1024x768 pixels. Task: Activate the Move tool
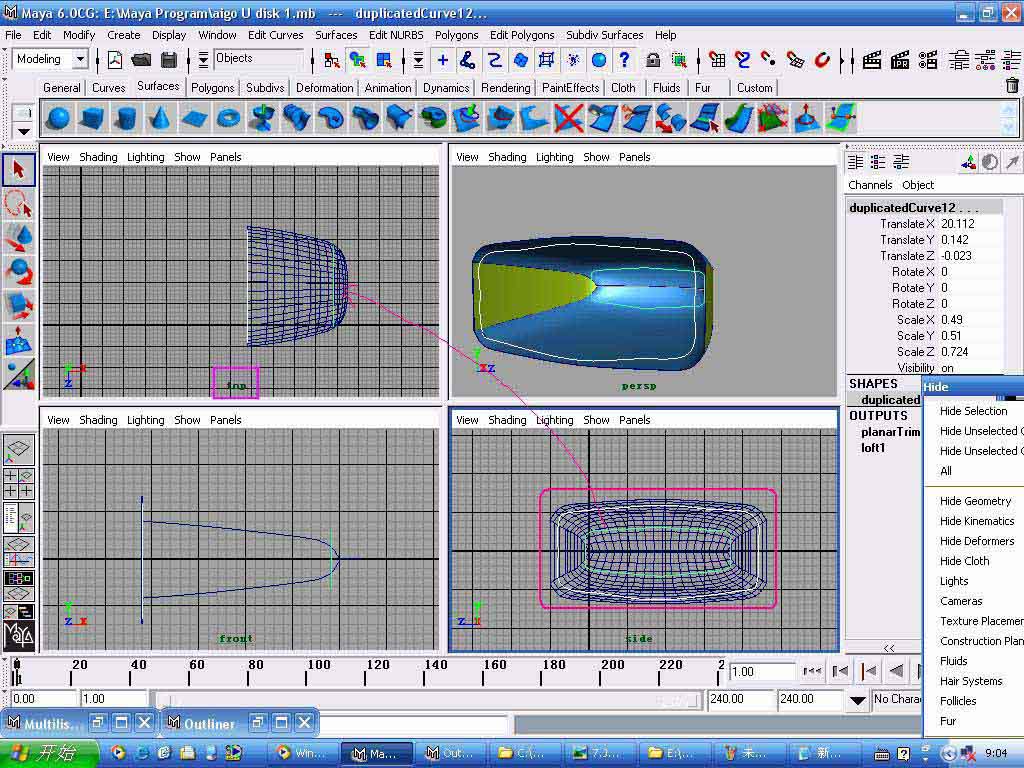(x=18, y=238)
